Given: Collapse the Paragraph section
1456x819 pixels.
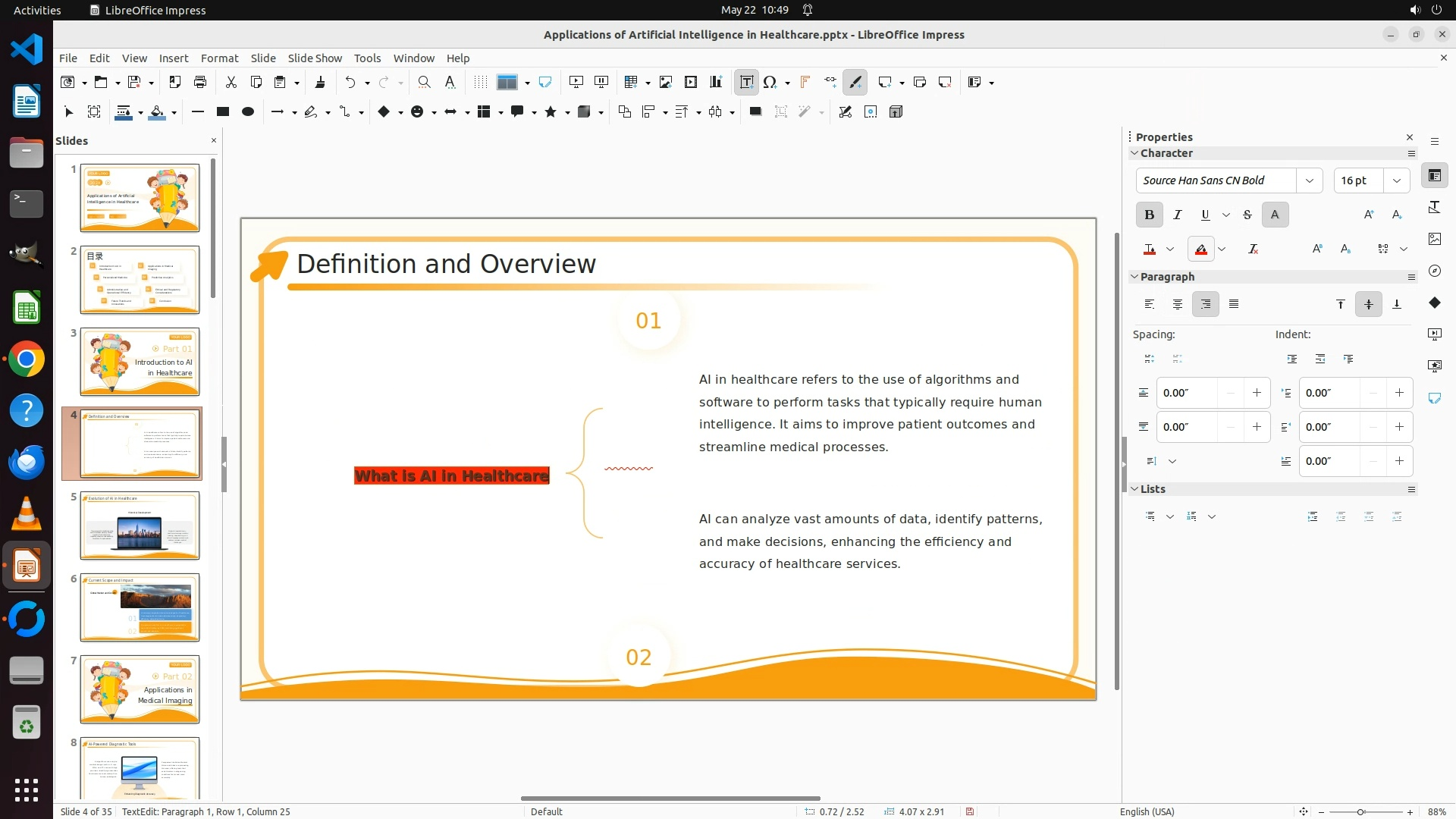Looking at the screenshot, I should tap(1134, 277).
